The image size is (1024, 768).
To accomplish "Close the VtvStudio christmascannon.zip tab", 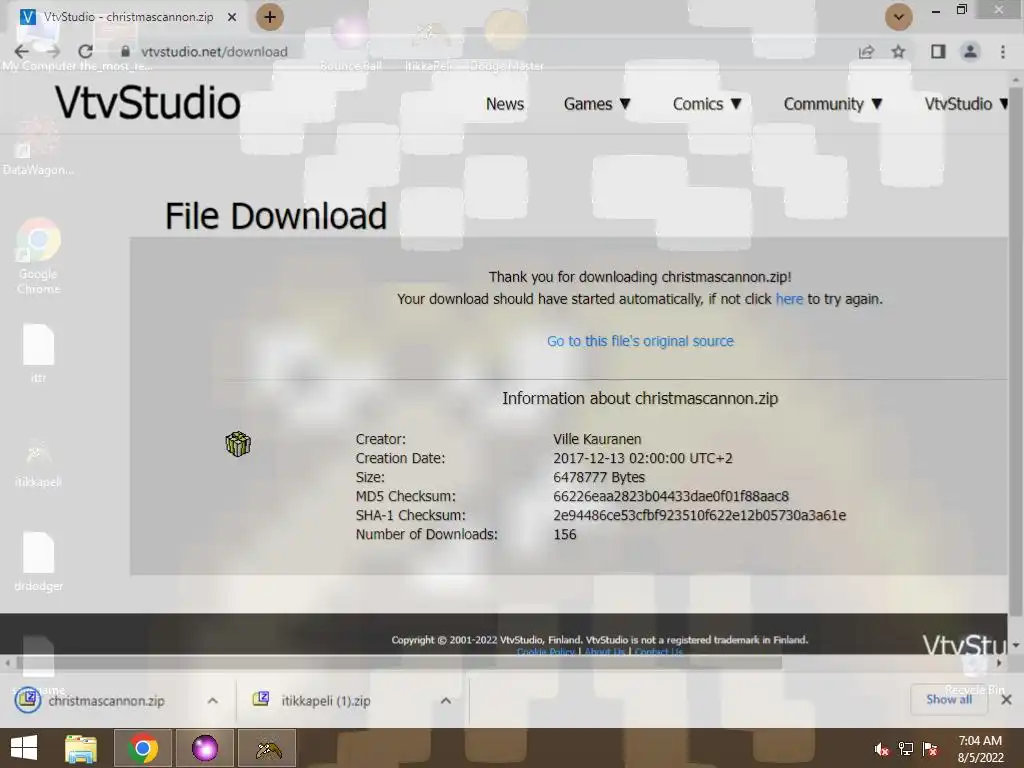I will pyautogui.click(x=232, y=17).
